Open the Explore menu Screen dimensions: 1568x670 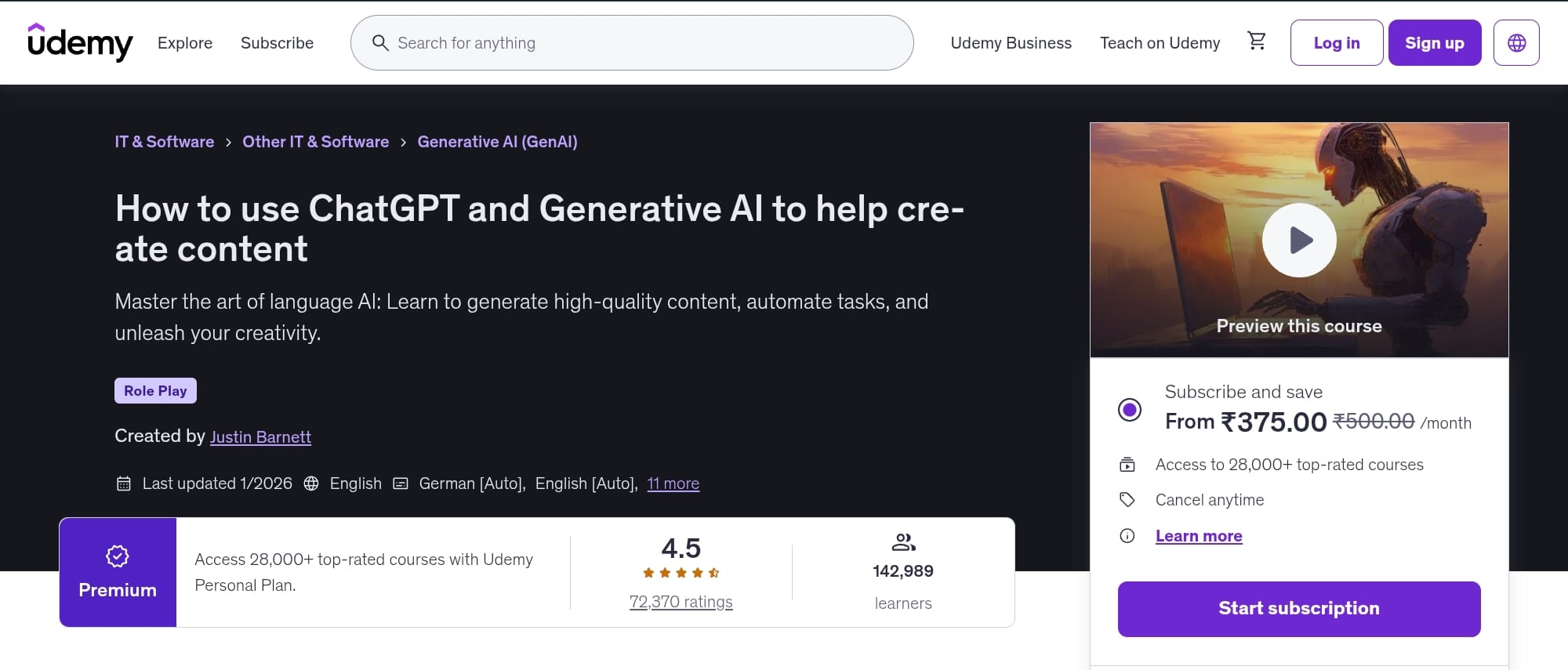pos(185,43)
